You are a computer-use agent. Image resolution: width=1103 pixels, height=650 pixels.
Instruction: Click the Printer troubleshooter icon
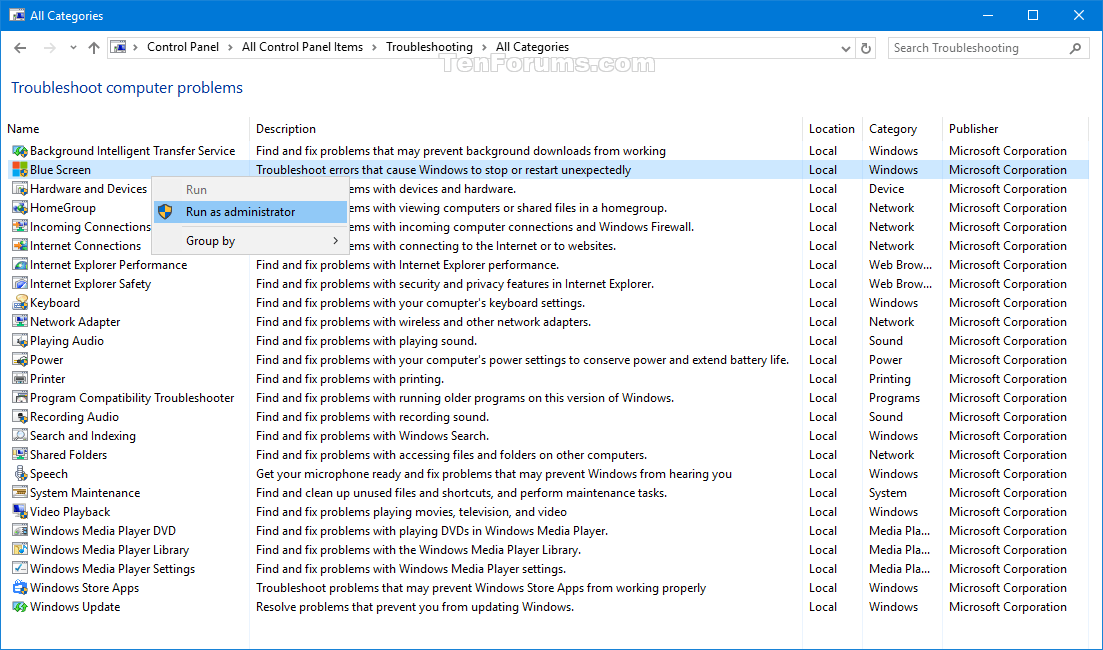coord(20,378)
